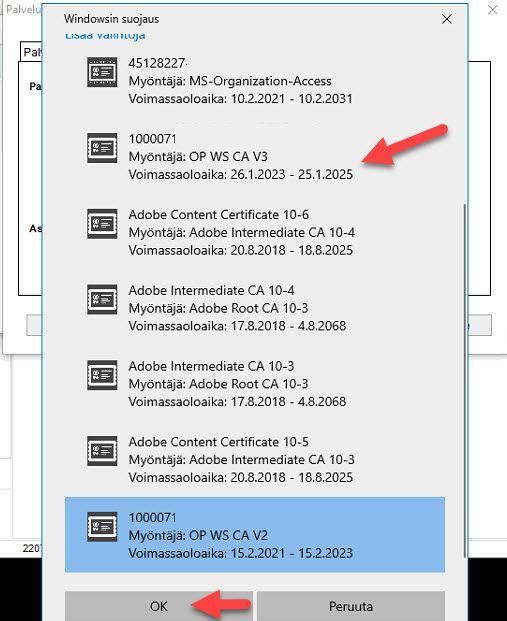Cancel with the Peruuta button
507x621 pixels.
[x=351, y=606]
